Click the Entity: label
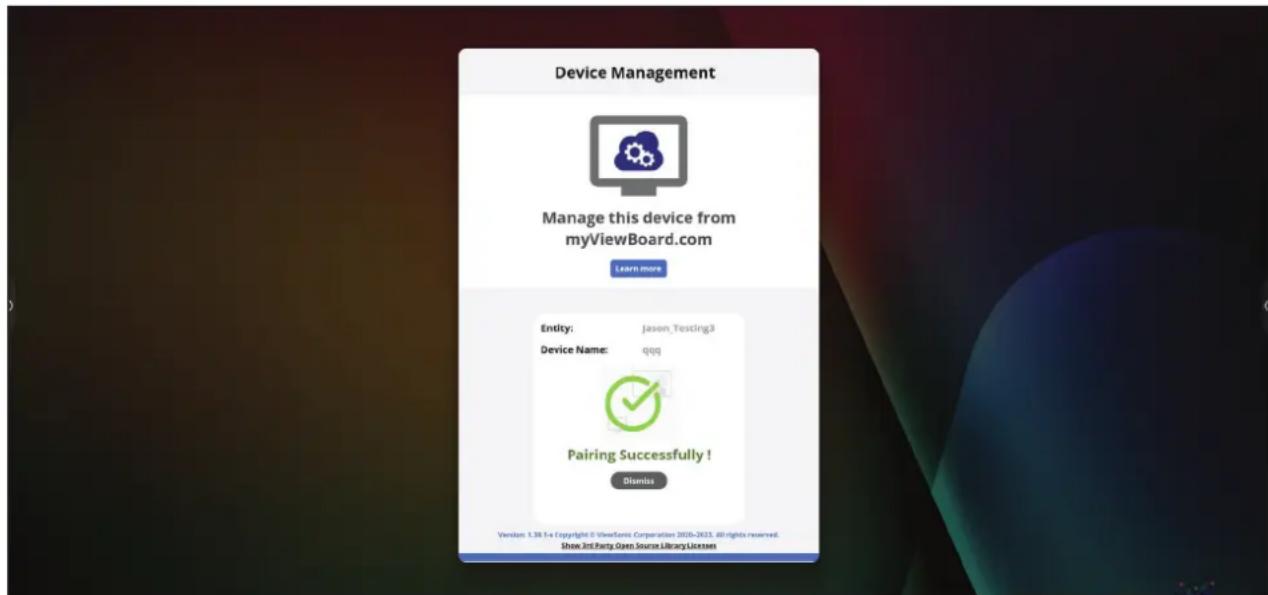1268x595 pixels. pos(557,328)
